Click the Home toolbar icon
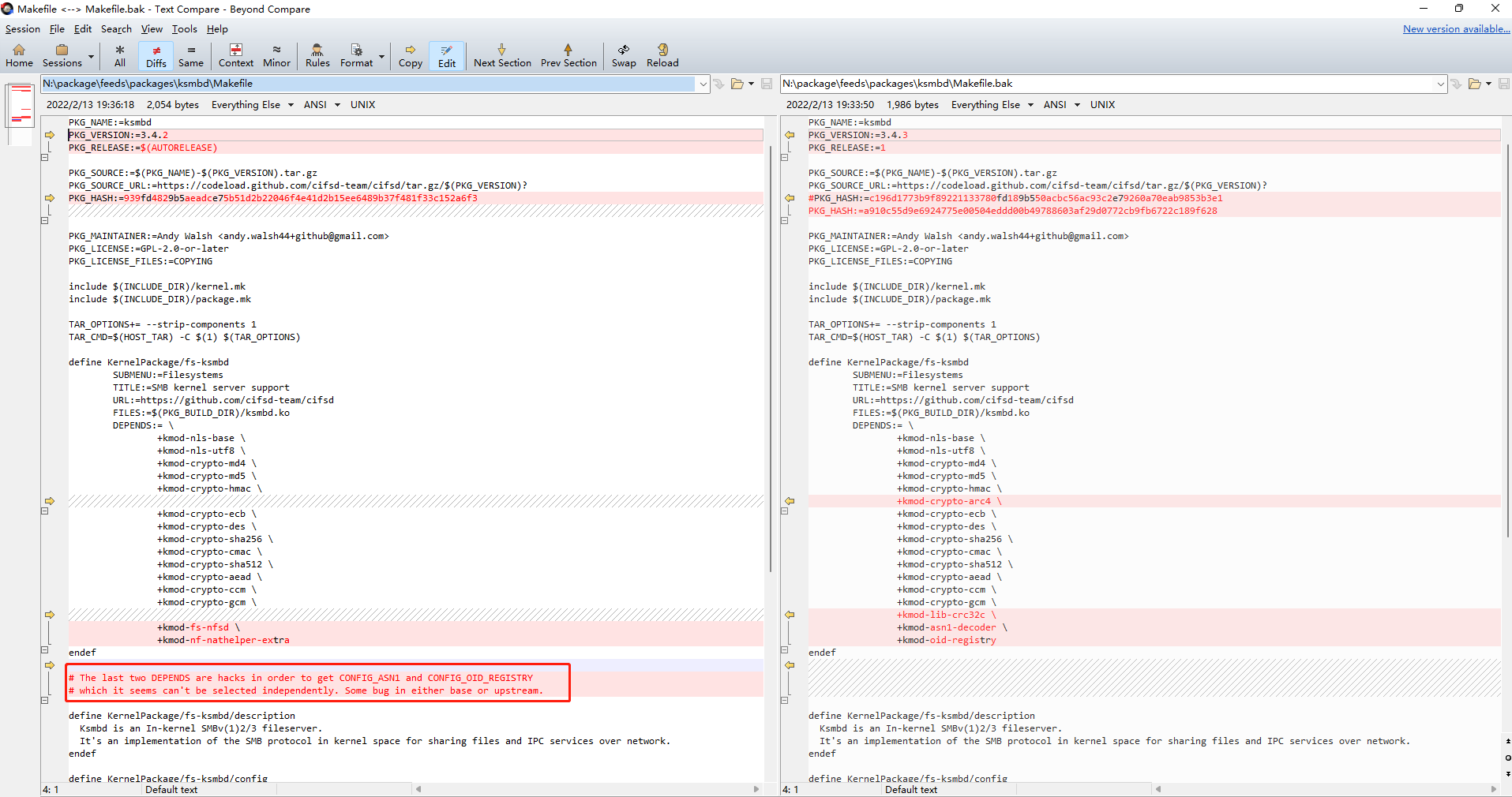The image size is (1512, 797). [19, 56]
